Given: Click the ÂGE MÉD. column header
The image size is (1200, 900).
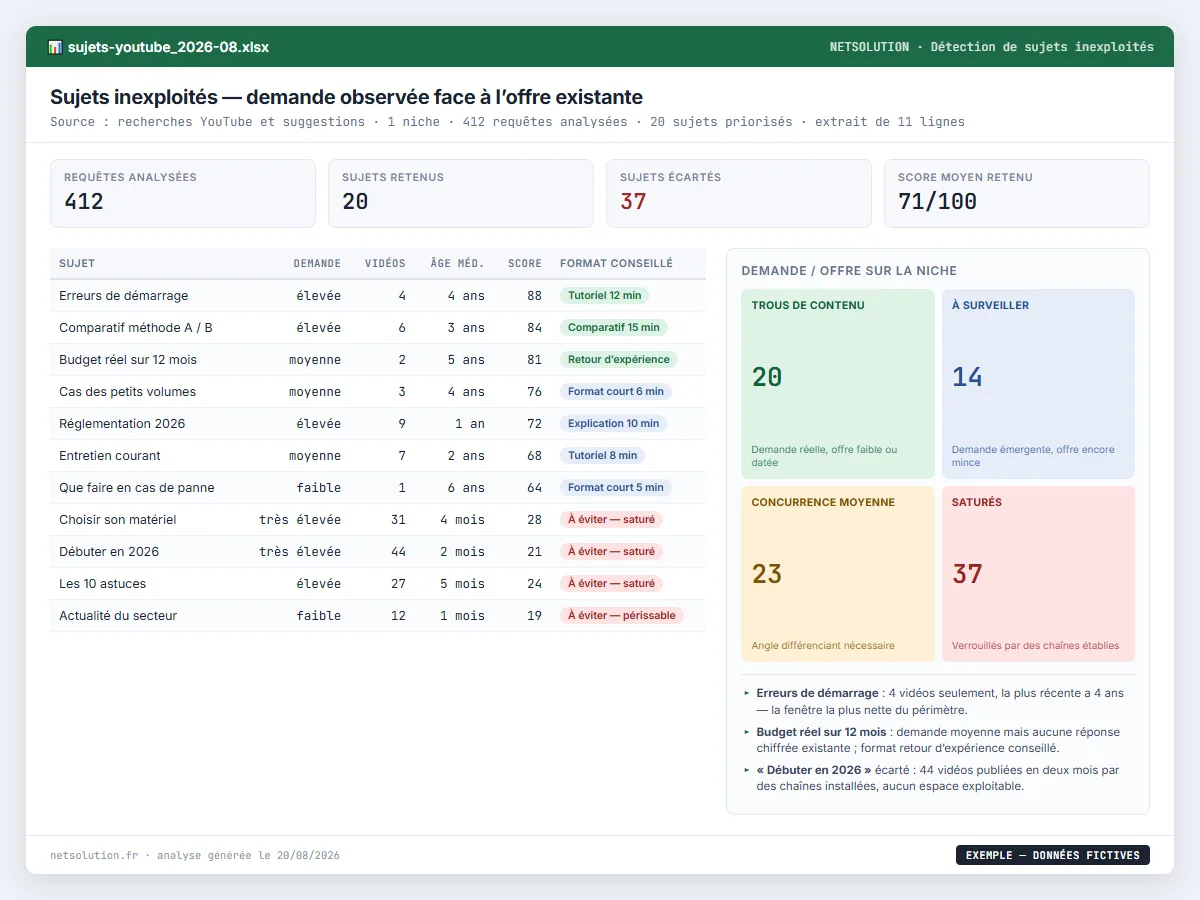Looking at the screenshot, I should pyautogui.click(x=458, y=264).
